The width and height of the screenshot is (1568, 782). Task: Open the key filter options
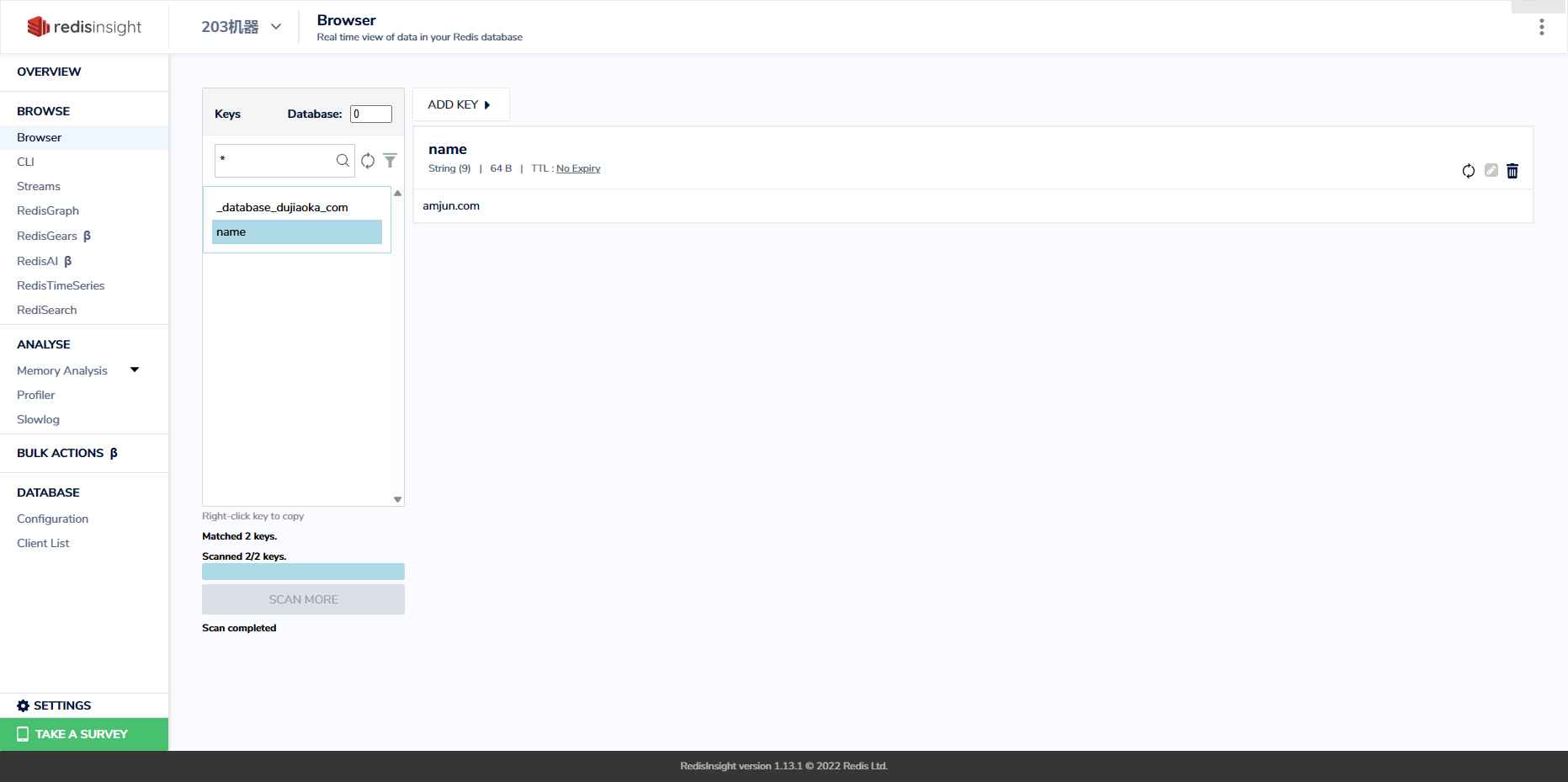tap(390, 161)
